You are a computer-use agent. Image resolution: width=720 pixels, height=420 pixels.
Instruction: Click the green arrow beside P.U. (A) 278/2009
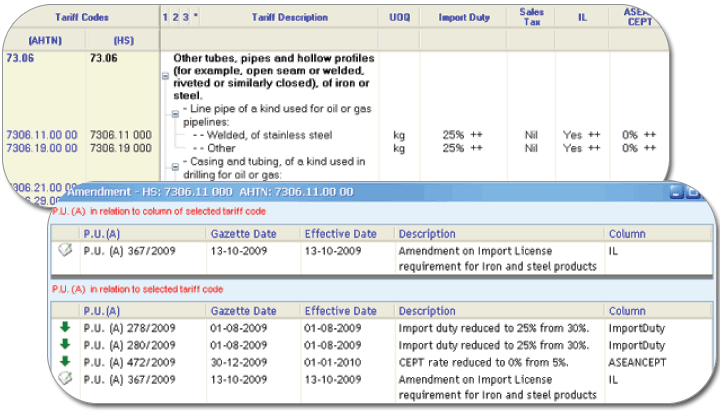click(x=65, y=327)
